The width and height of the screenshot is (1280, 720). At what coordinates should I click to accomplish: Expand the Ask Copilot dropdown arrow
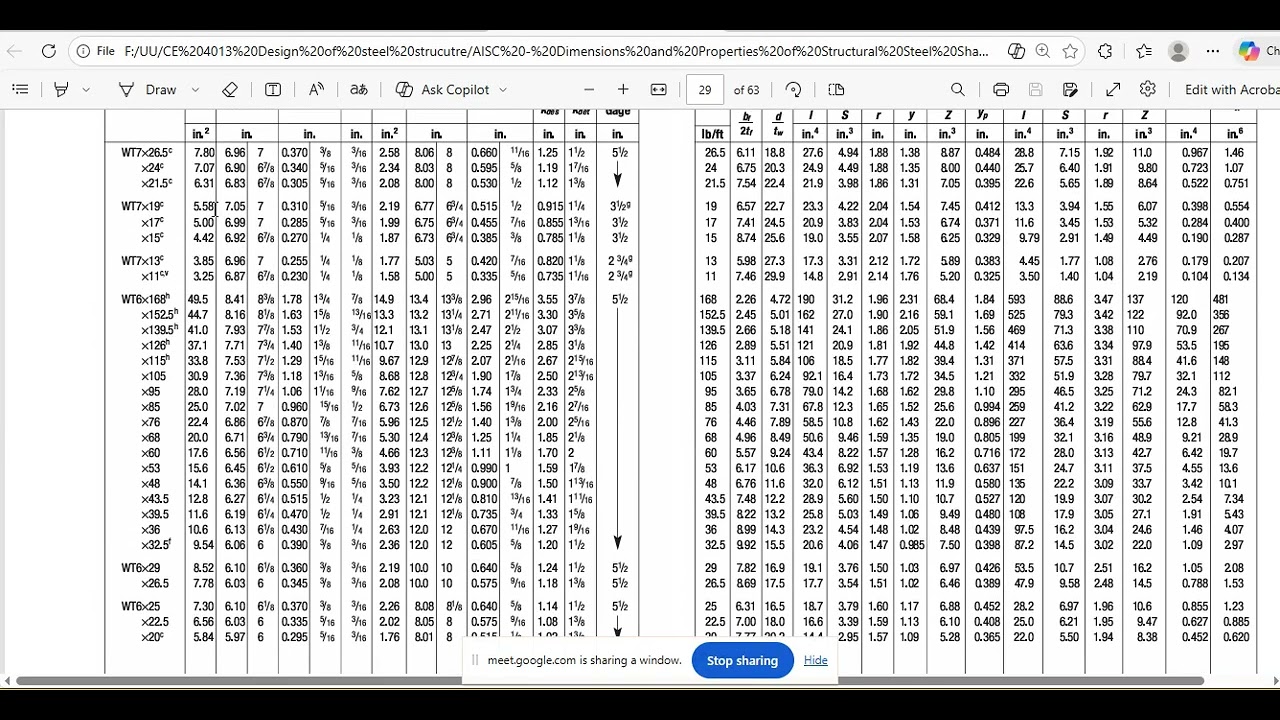[503, 89]
